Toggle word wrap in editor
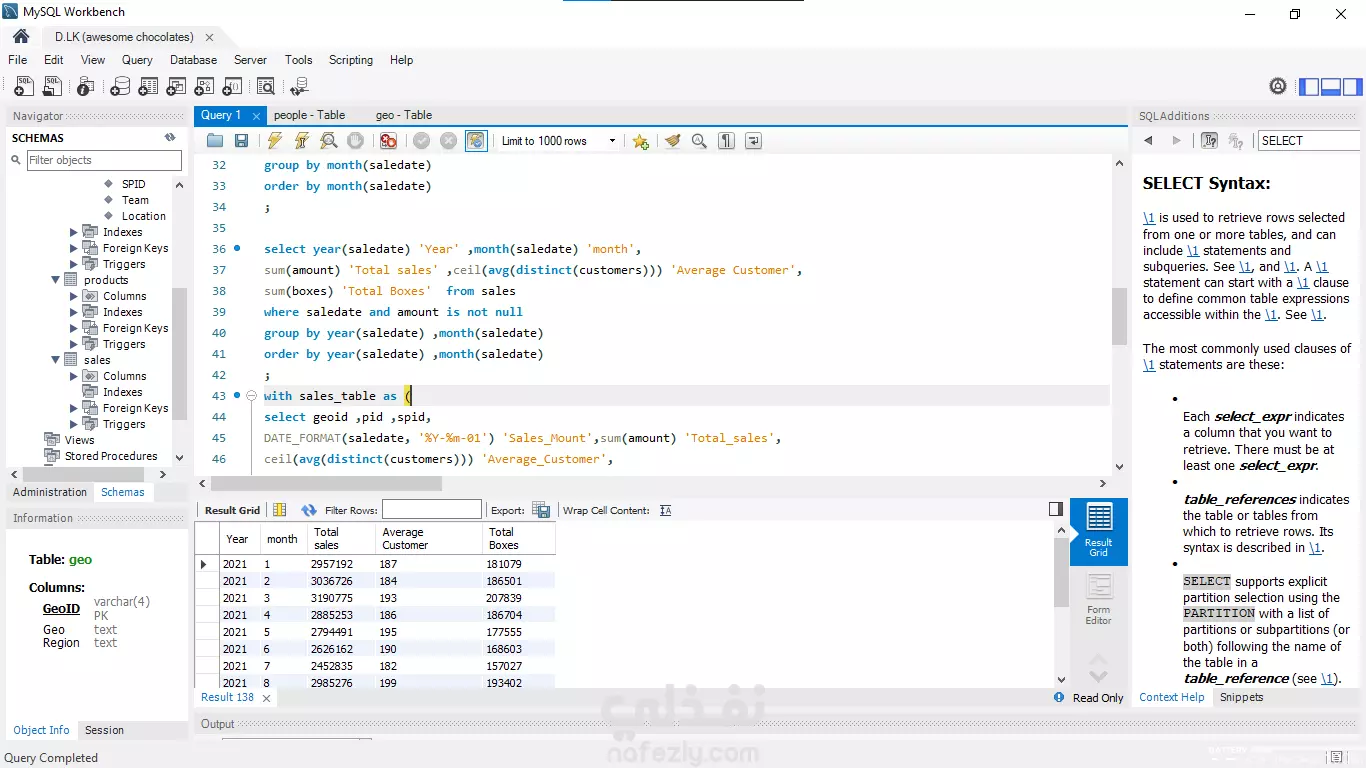Viewport: 1366px width, 768px height. (753, 141)
